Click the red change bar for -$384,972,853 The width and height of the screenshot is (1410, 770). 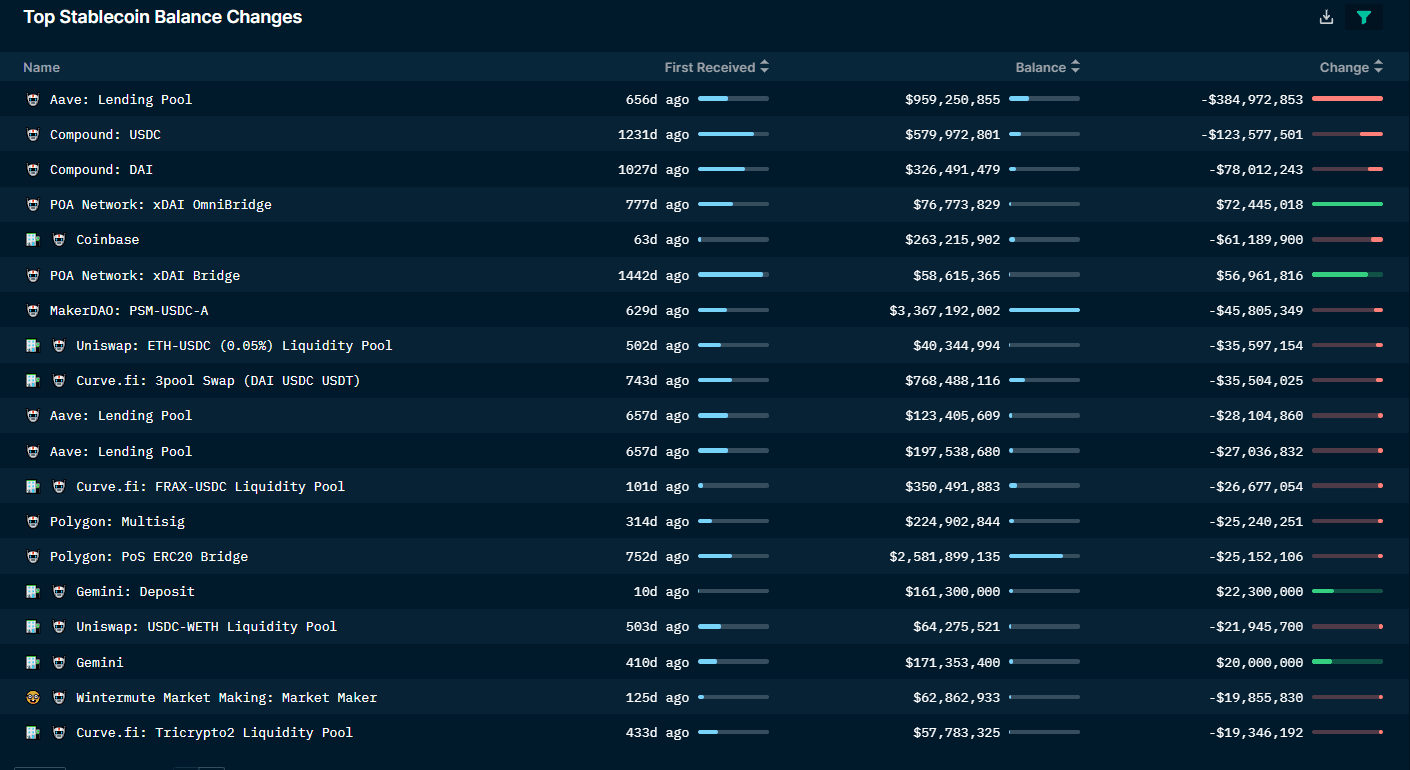tap(1347, 99)
